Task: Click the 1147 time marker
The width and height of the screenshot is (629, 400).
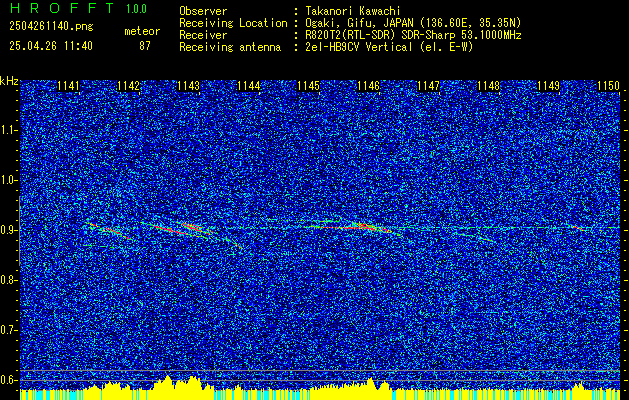Action: (x=428, y=86)
